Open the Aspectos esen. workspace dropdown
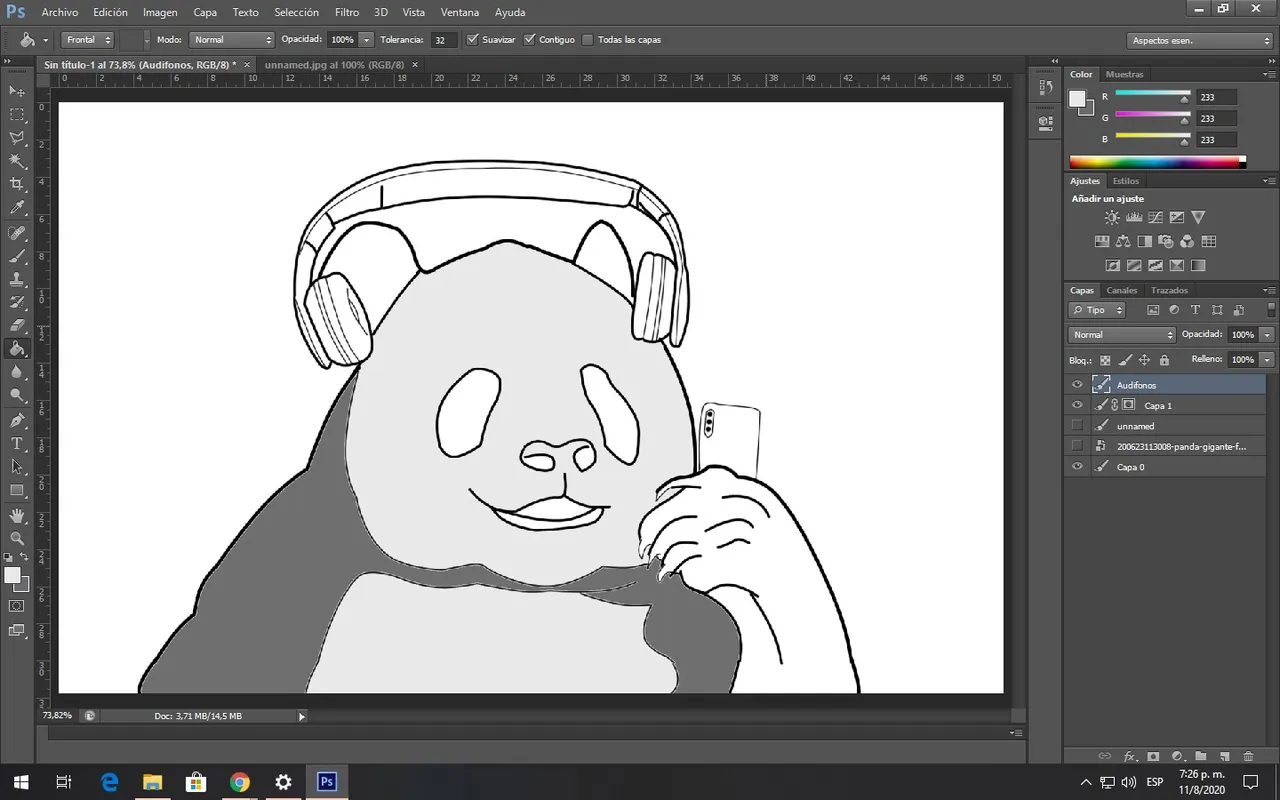The width and height of the screenshot is (1280, 800). (x=1200, y=40)
